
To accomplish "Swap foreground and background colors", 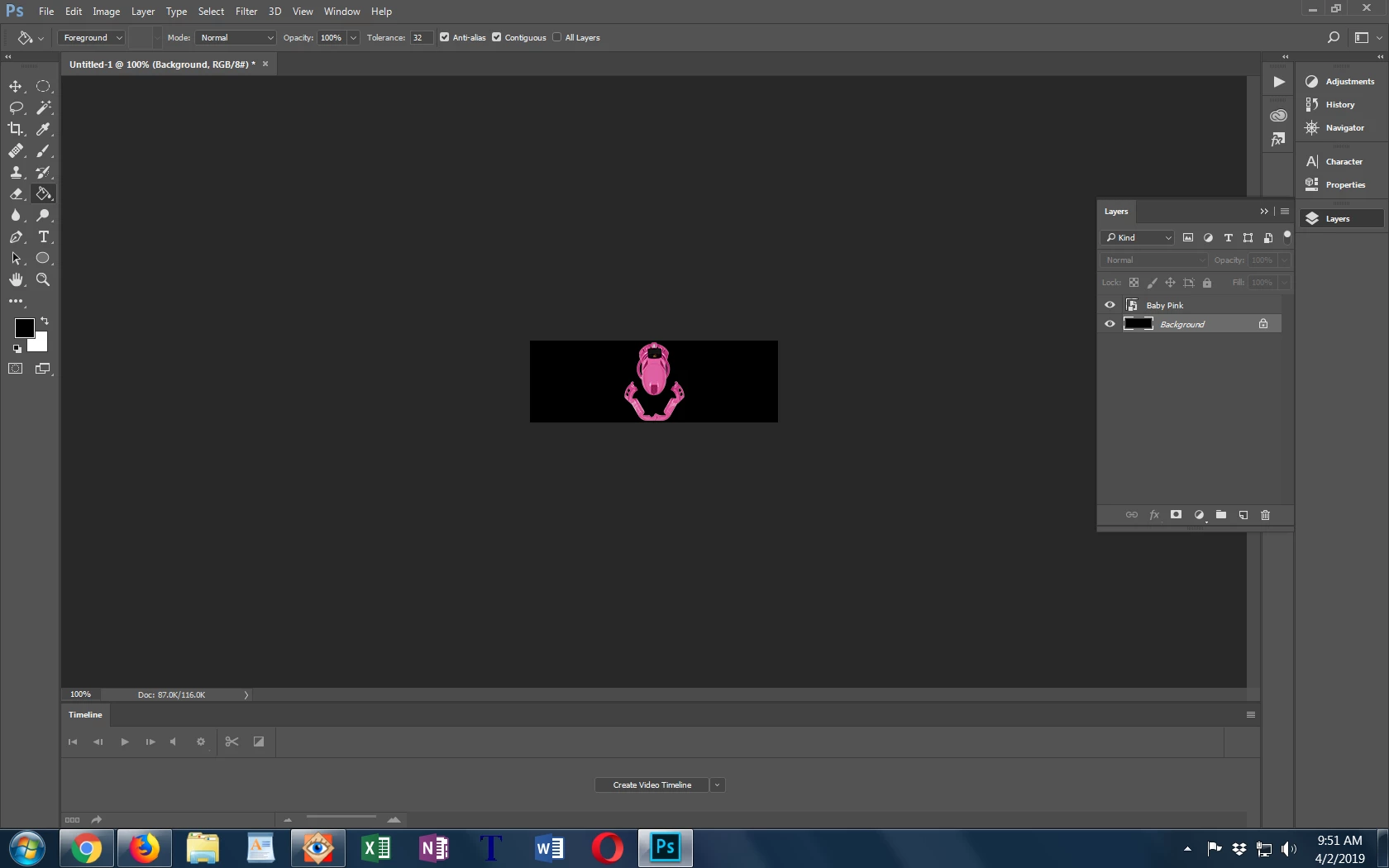I will click(45, 321).
